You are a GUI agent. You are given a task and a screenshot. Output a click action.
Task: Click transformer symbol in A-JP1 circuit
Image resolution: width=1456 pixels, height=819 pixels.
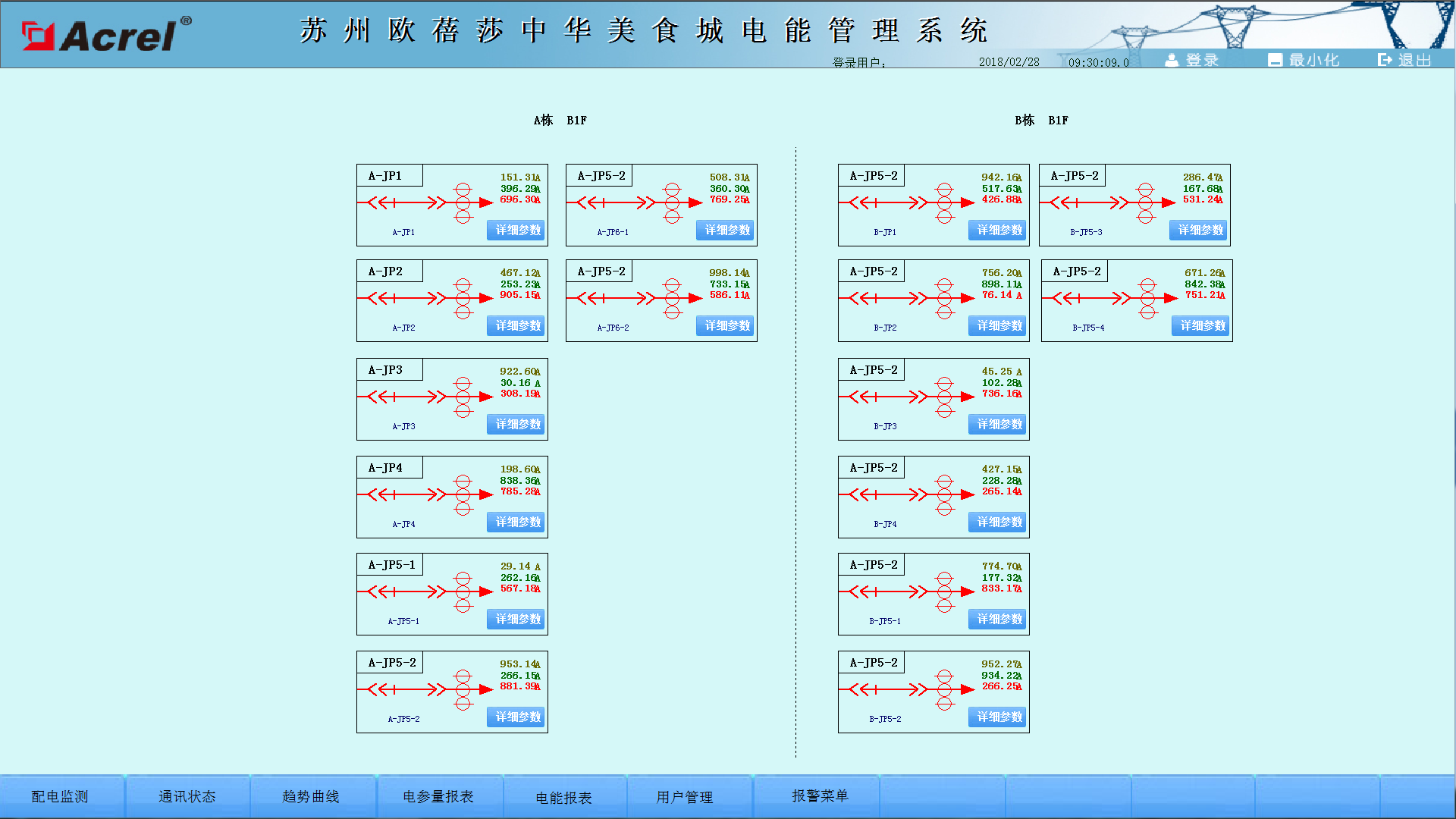463,202
